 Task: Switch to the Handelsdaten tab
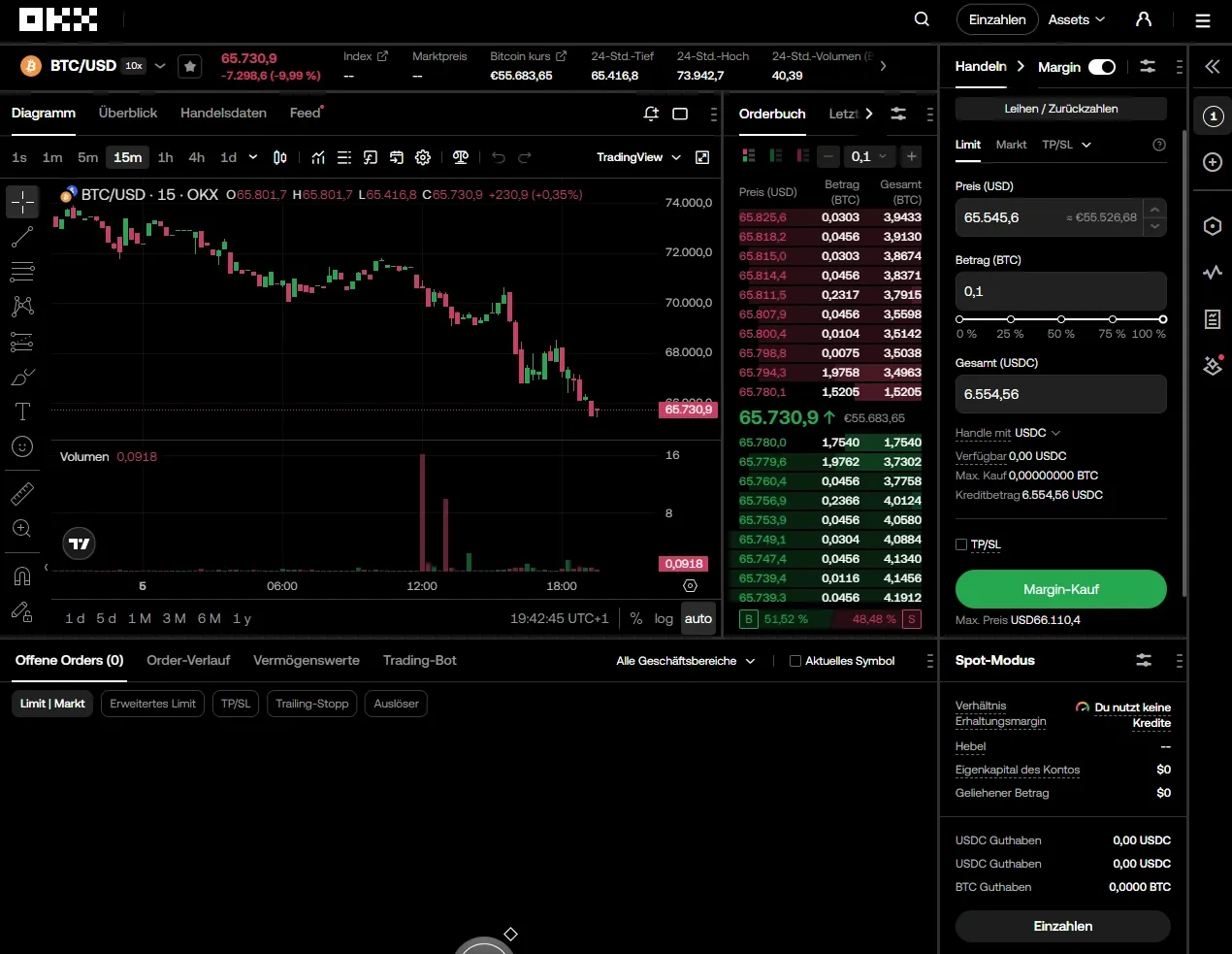pos(223,113)
